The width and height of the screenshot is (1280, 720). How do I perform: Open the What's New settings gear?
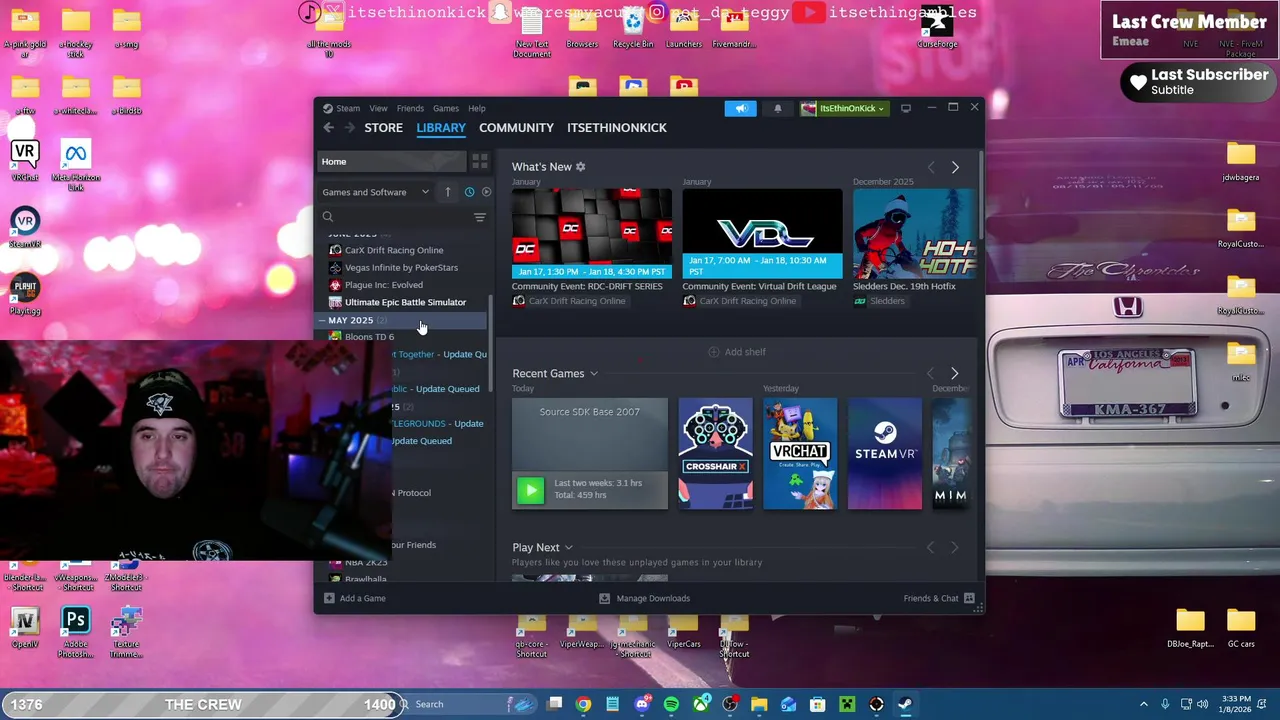580,167
